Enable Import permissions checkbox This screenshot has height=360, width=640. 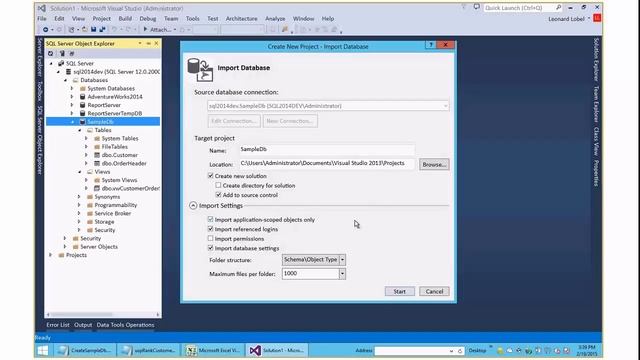coord(211,238)
